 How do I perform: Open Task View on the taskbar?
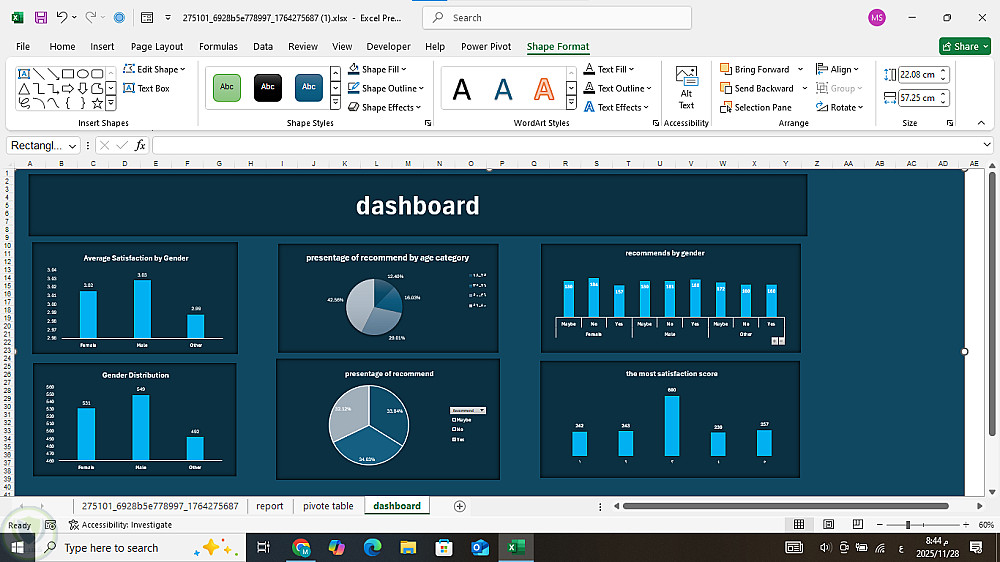[x=263, y=547]
